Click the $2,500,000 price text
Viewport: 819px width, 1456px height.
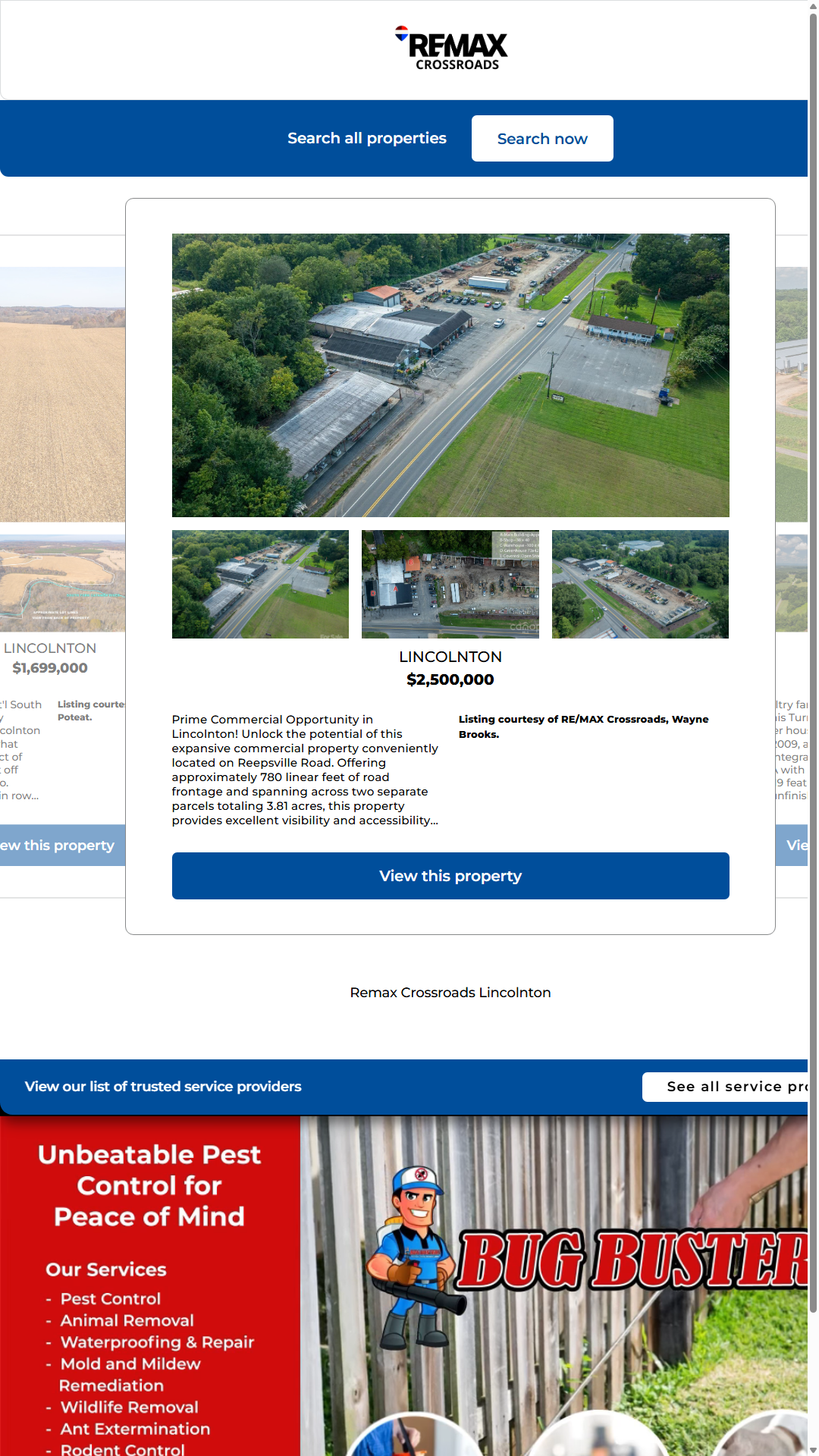(x=450, y=679)
